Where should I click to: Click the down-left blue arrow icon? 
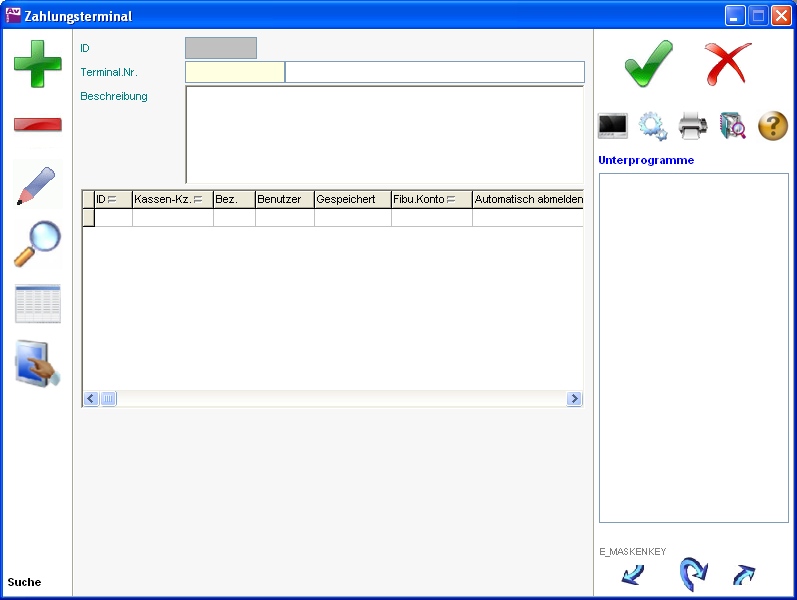[632, 575]
